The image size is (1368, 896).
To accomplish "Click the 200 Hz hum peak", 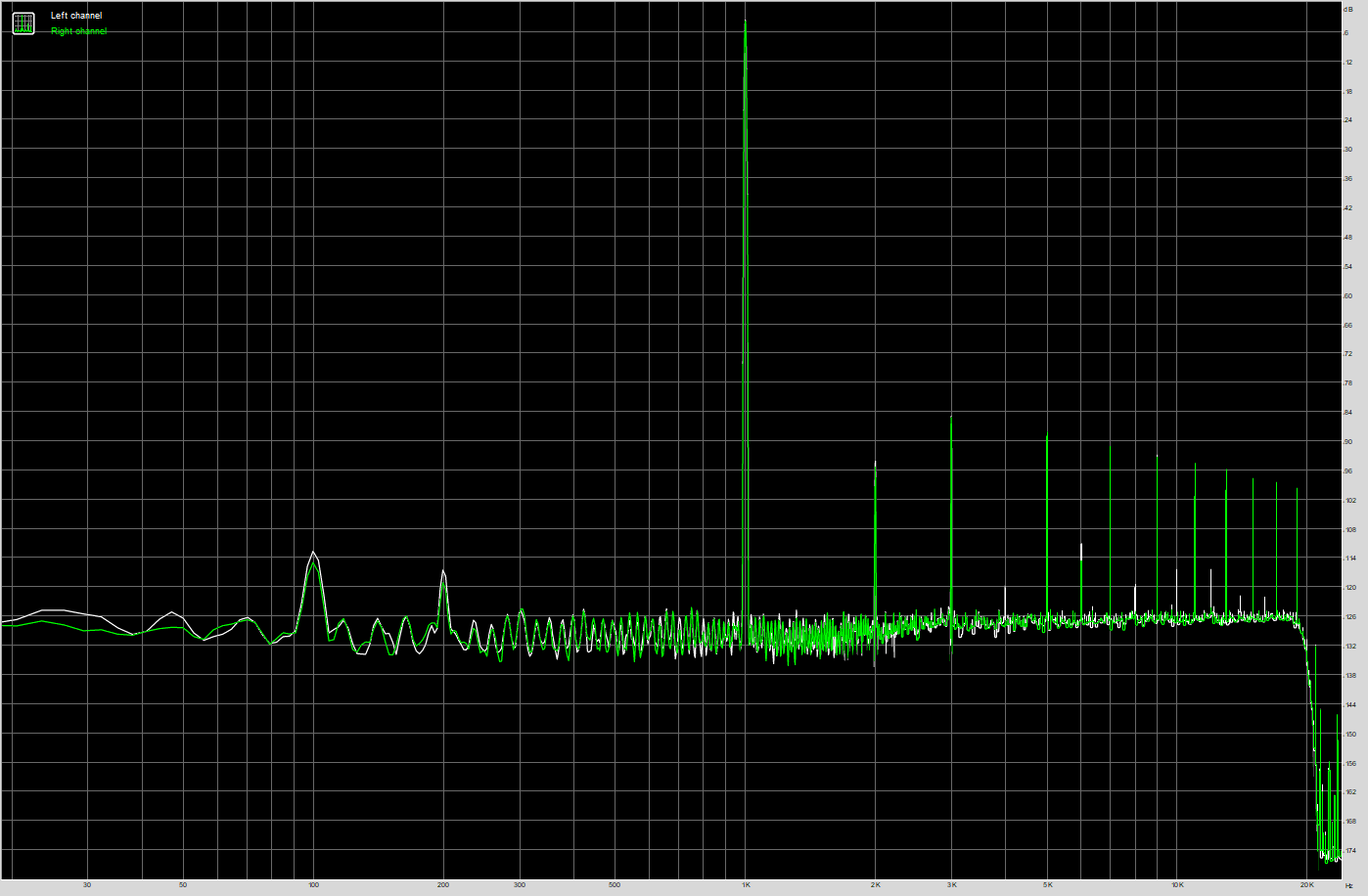I will pyautogui.click(x=443, y=571).
